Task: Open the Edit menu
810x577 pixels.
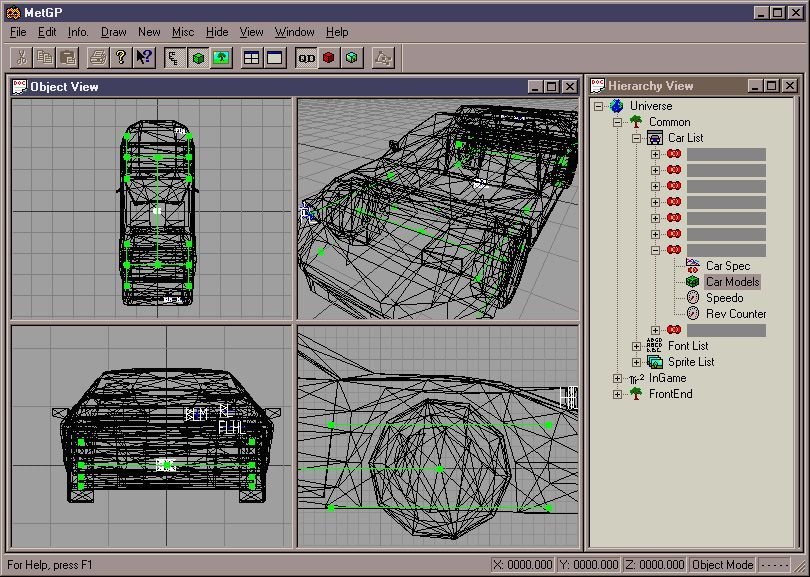Action: (x=47, y=32)
